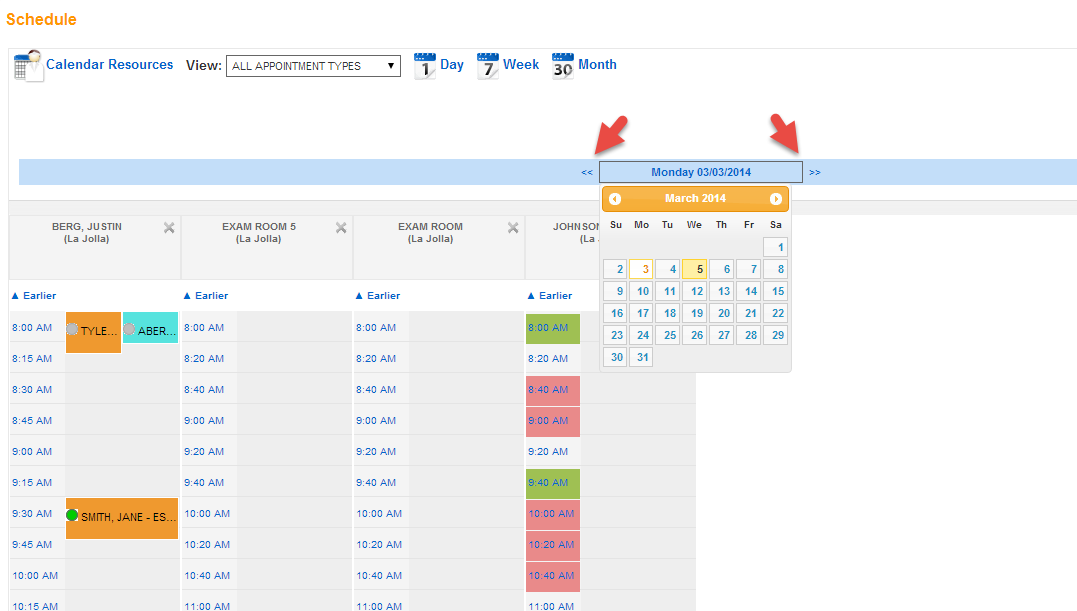This screenshot has height=611, width=1077.
Task: Expand Earlier times in BERG, JUSTIN column
Action: pos(34,296)
